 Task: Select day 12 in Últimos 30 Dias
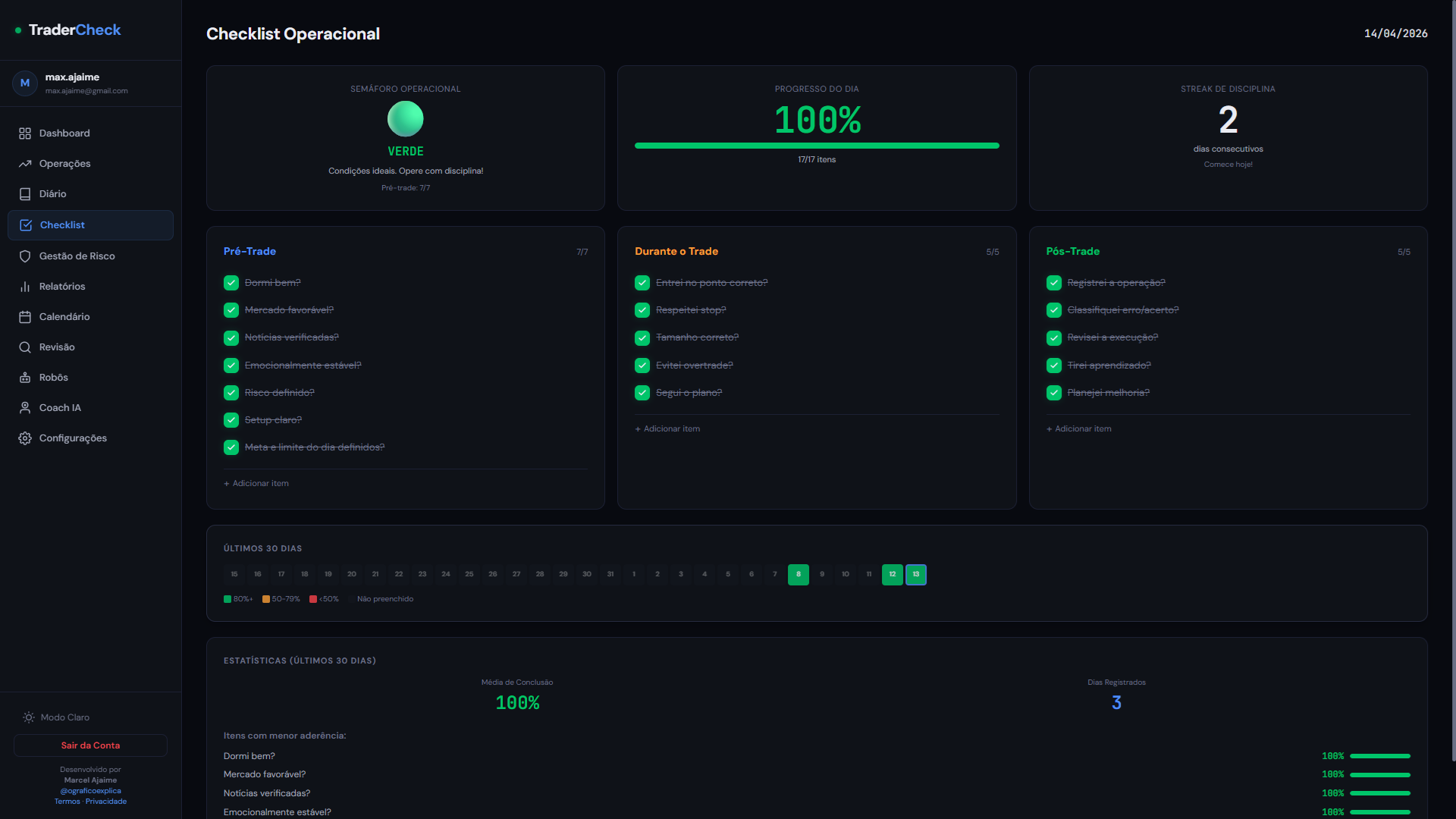click(892, 574)
